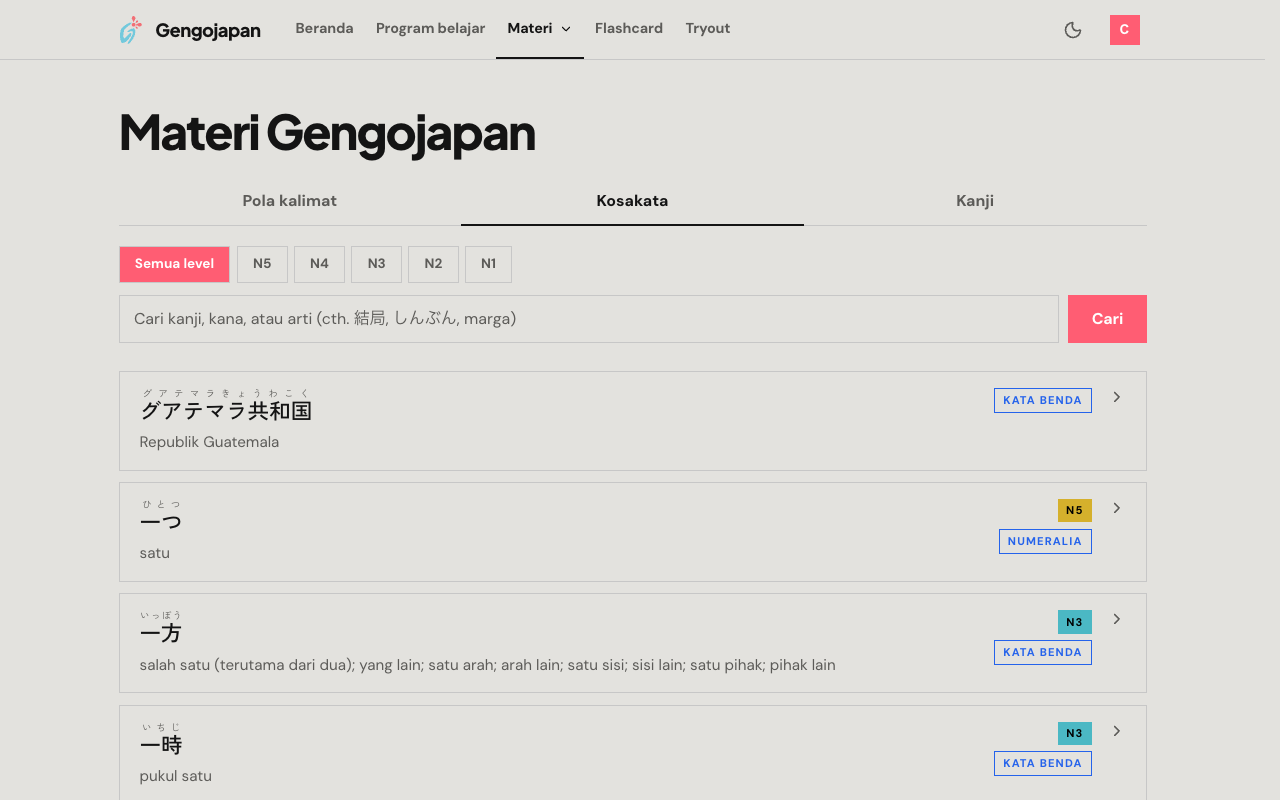Click the Gengojapan brand name link
Image resolution: width=1280 pixels, height=800 pixels.
coord(208,30)
